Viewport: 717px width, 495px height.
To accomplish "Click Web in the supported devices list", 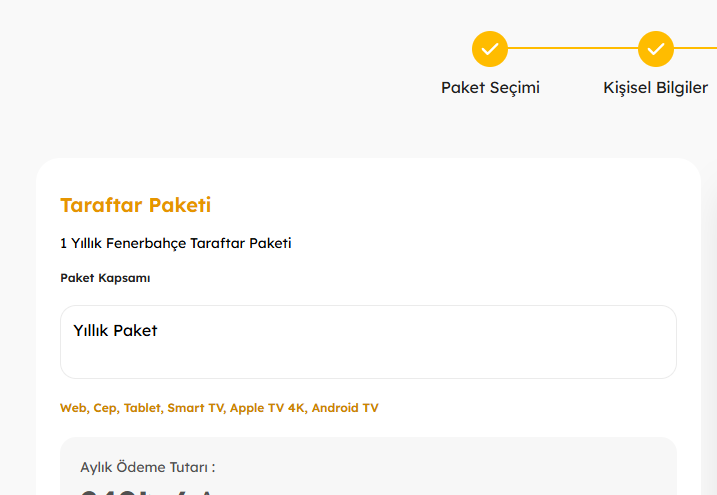I will 75,408.
